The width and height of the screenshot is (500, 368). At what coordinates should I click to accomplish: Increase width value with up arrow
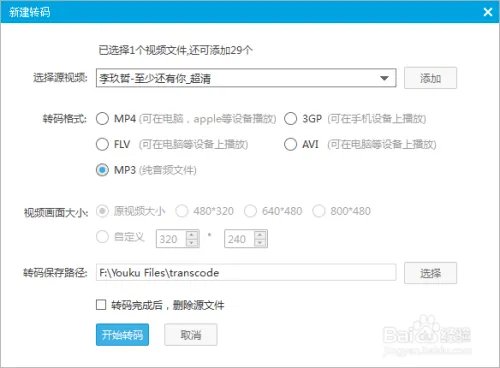pyautogui.click(x=192, y=235)
